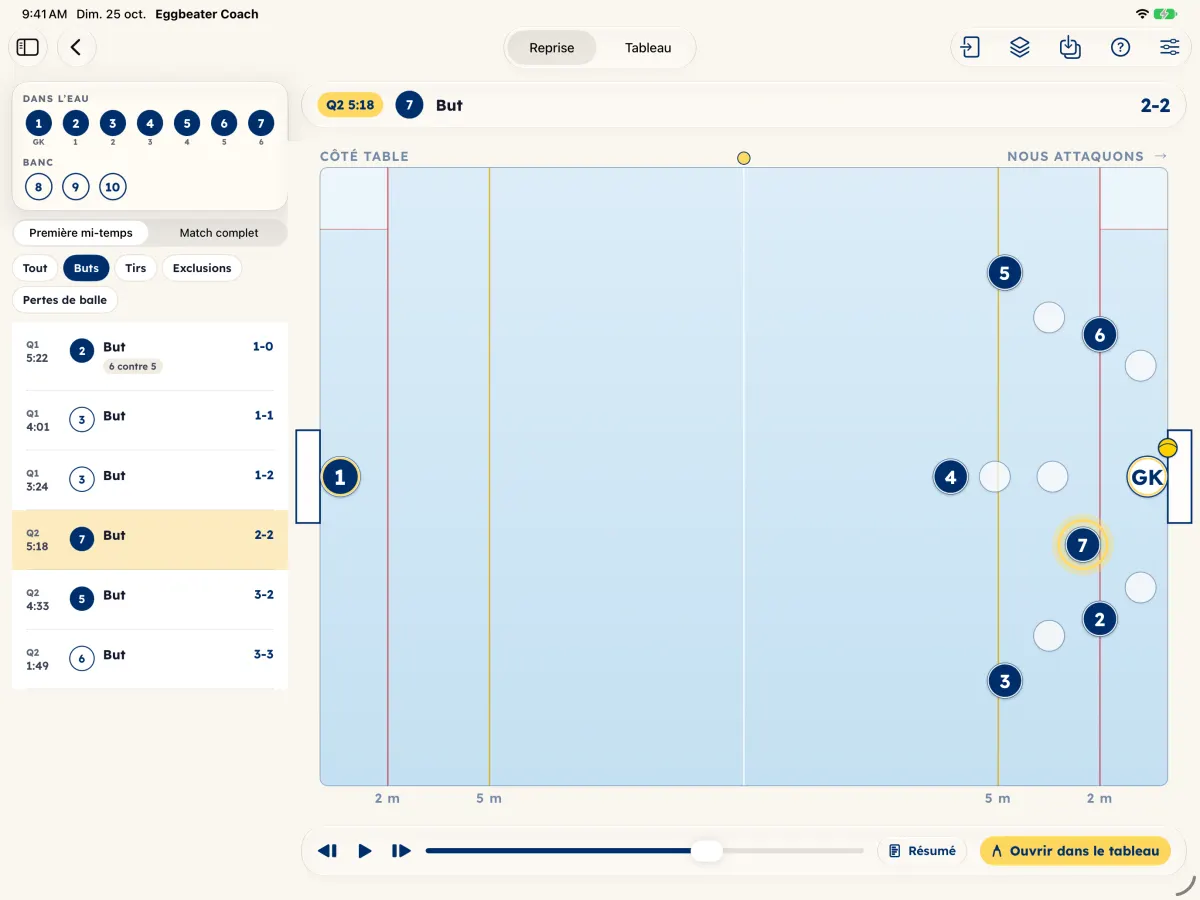Image resolution: width=1200 pixels, height=900 pixels.
Task: Select player 1 in the water roster
Action: (x=38, y=124)
